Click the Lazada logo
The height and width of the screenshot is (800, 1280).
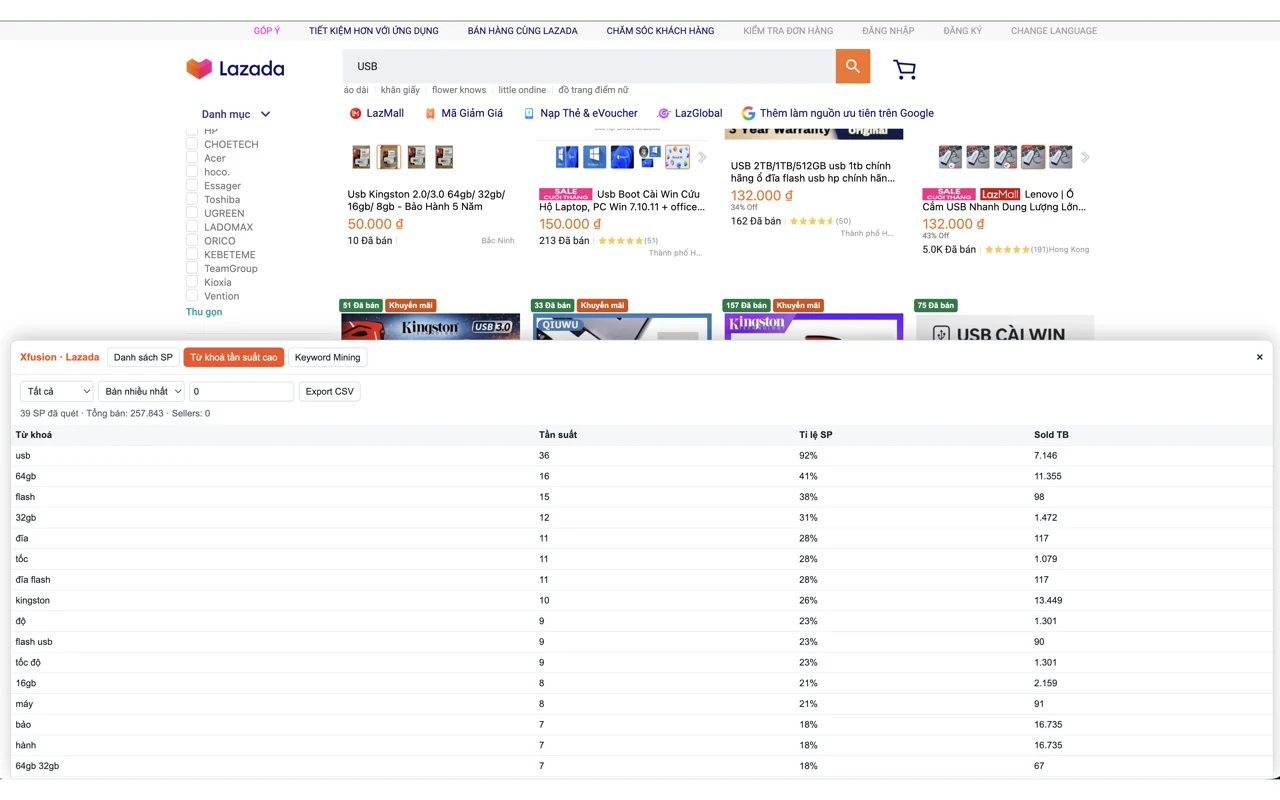235,68
